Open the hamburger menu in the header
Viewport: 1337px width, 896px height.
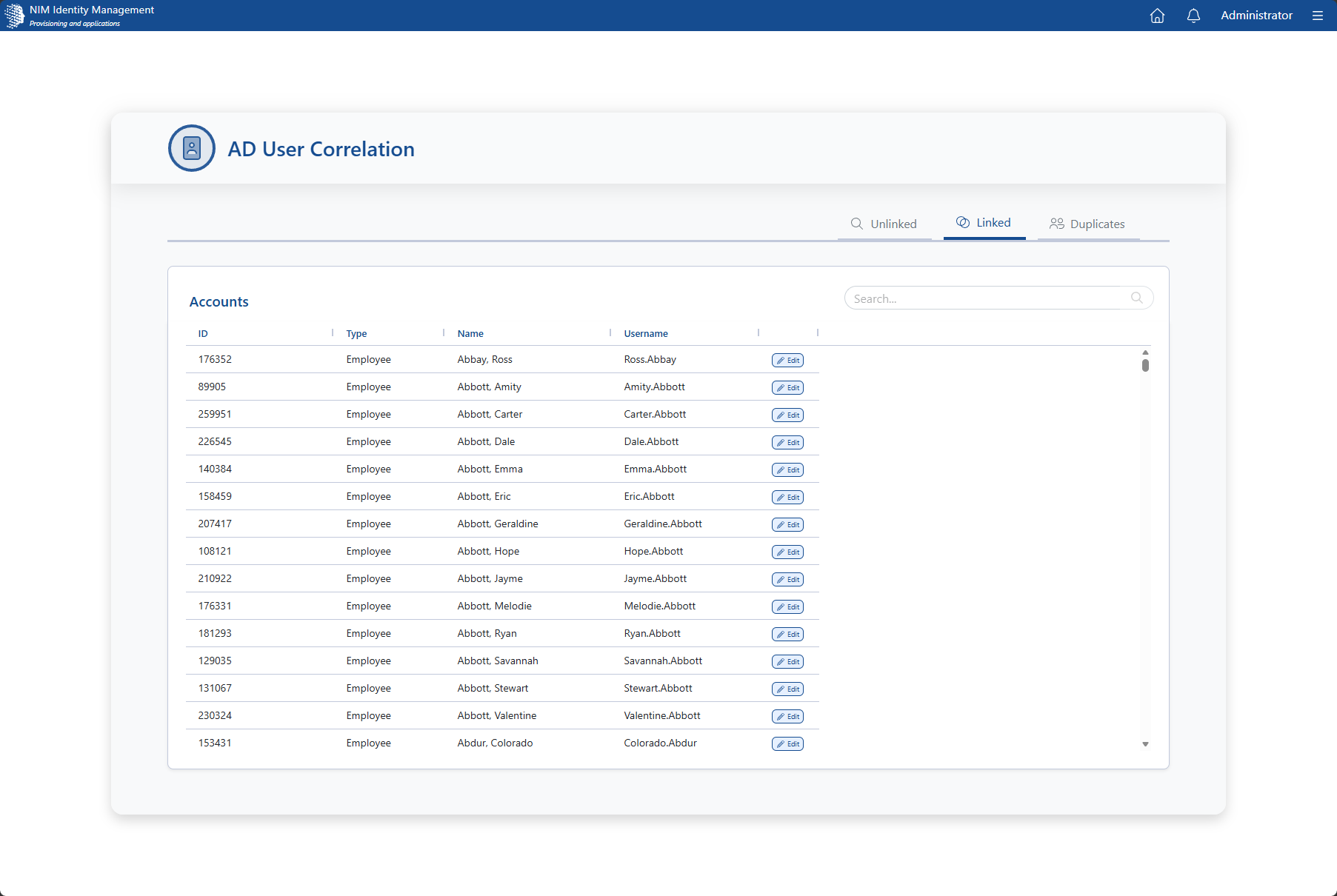[1317, 16]
